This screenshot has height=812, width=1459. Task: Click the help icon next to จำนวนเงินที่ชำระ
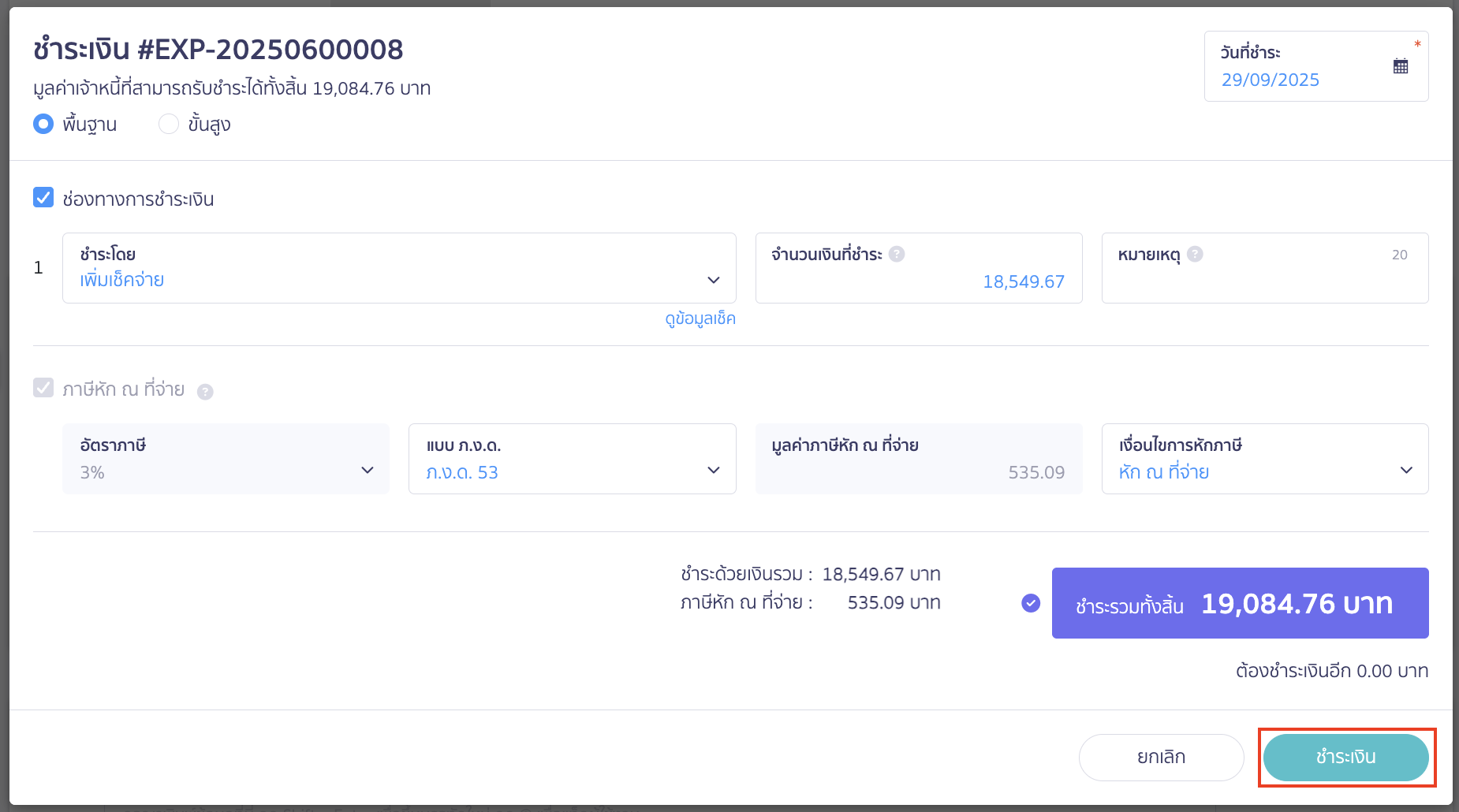(x=897, y=254)
